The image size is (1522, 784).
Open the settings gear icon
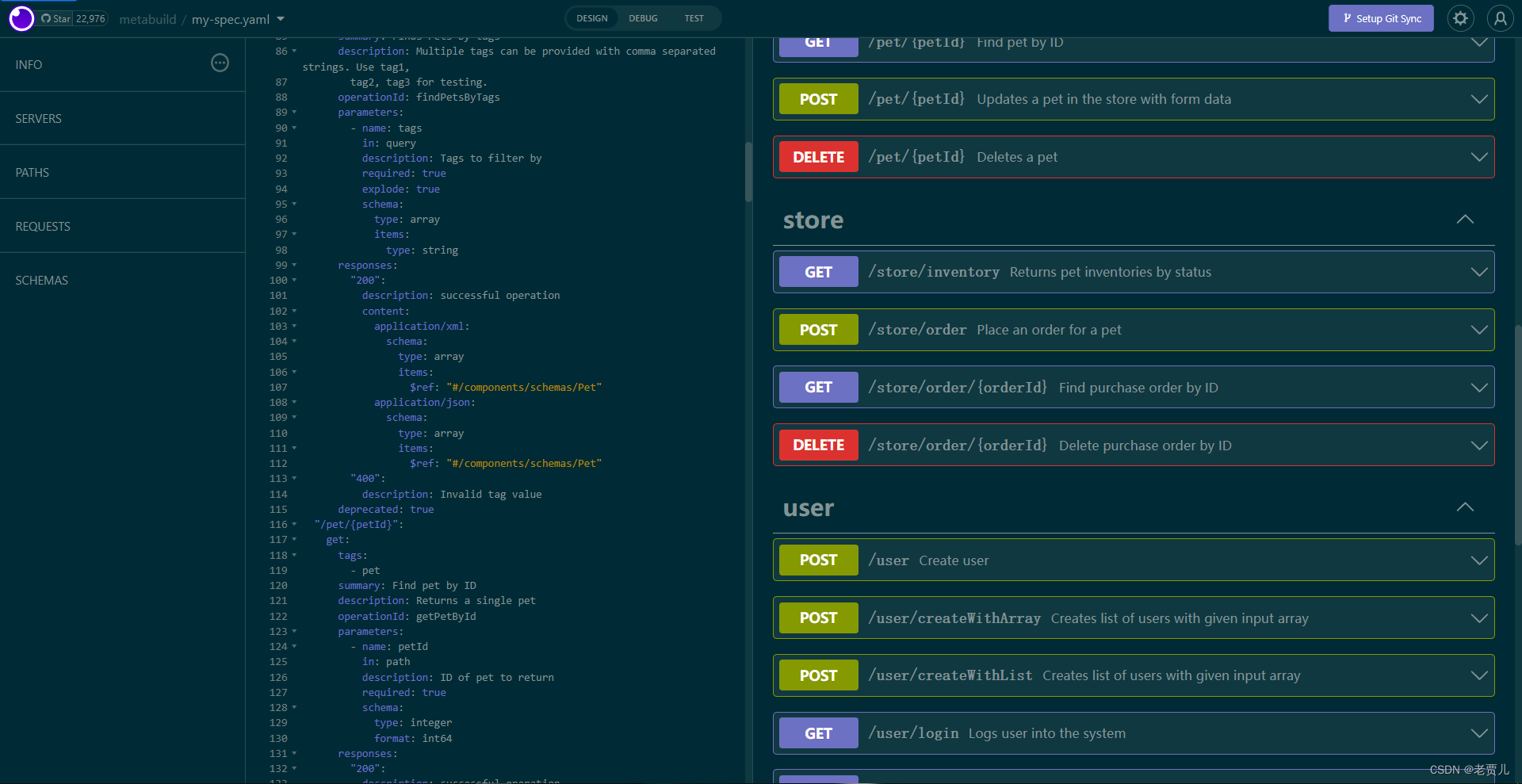(1460, 18)
